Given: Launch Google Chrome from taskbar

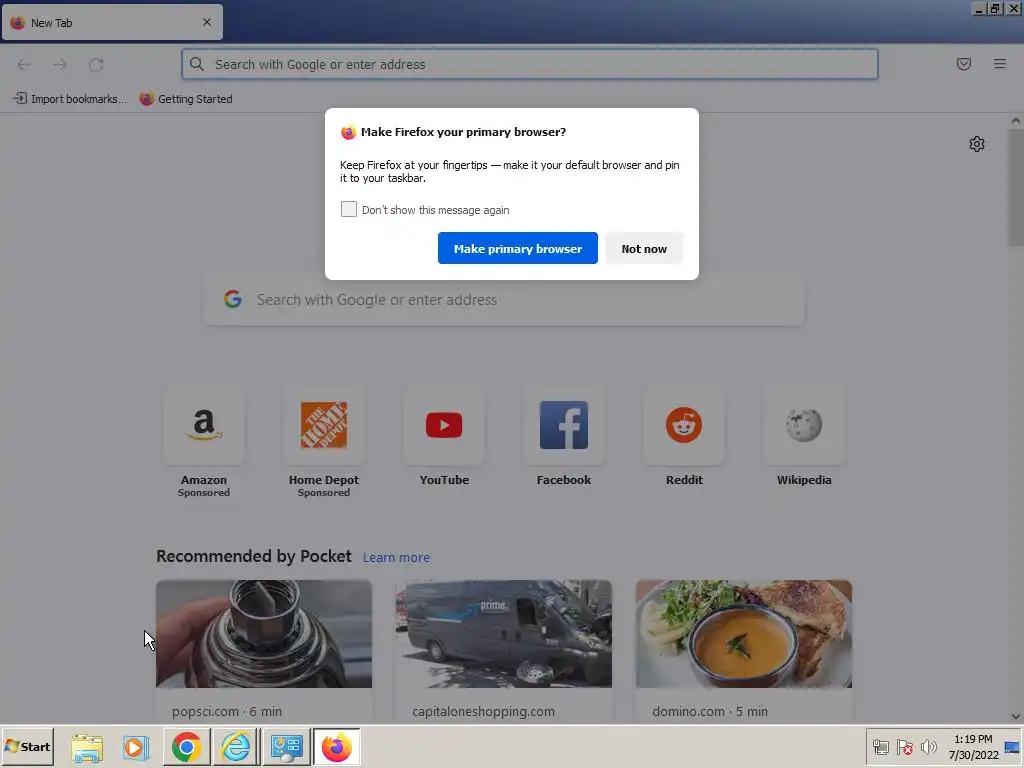Looking at the screenshot, I should pyautogui.click(x=186, y=747).
